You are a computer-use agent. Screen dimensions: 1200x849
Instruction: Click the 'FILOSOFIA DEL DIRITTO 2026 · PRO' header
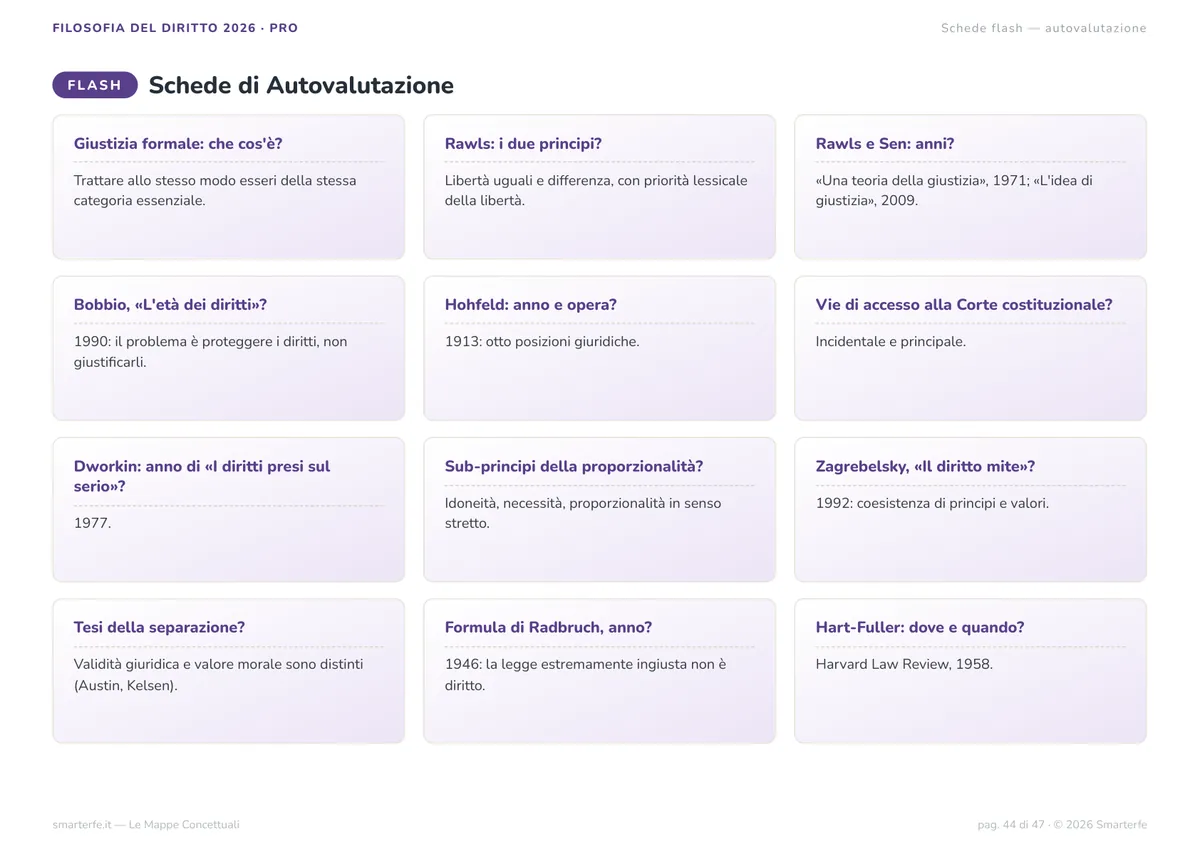[176, 28]
